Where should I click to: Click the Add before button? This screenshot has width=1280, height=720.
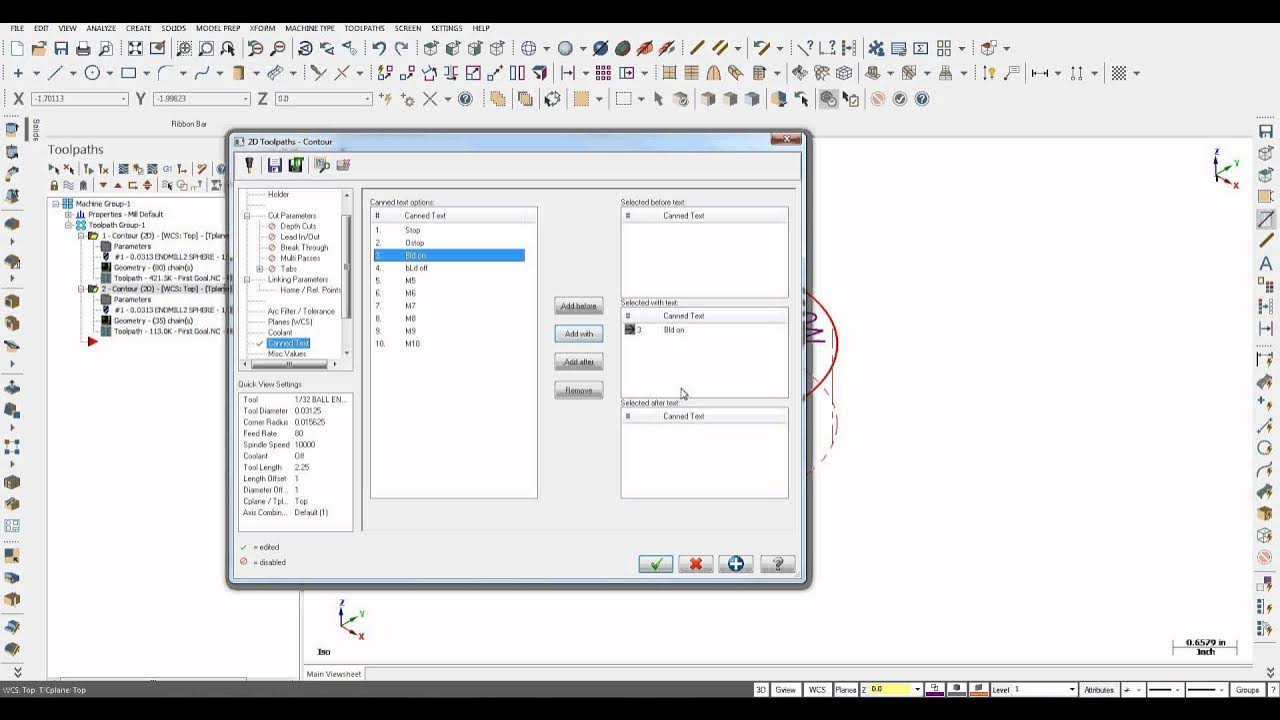click(x=579, y=306)
